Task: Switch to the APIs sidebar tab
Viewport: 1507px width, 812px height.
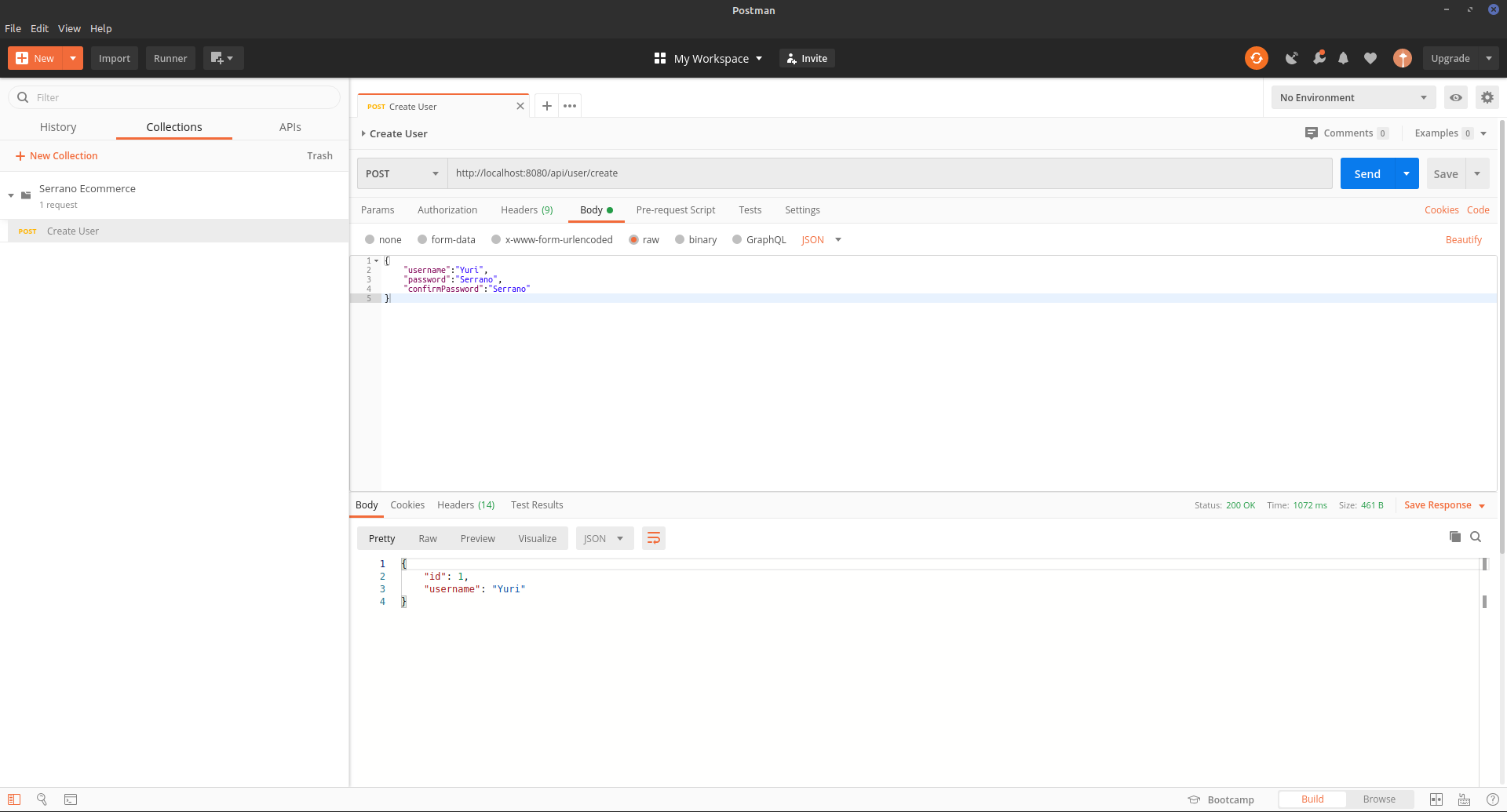Action: (x=290, y=127)
